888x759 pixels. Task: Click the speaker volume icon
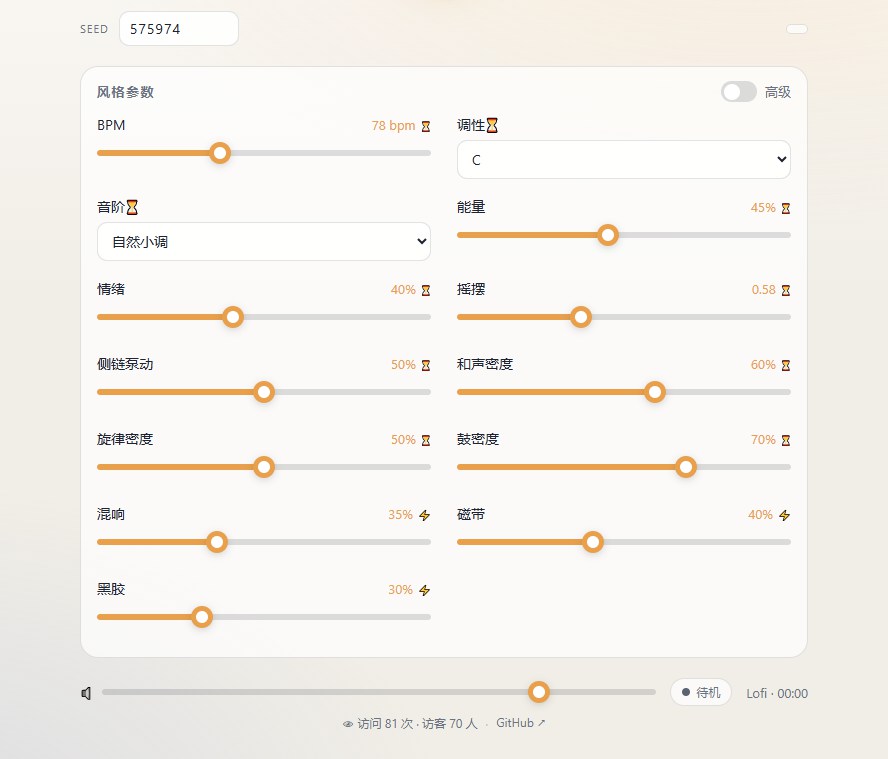[86, 693]
